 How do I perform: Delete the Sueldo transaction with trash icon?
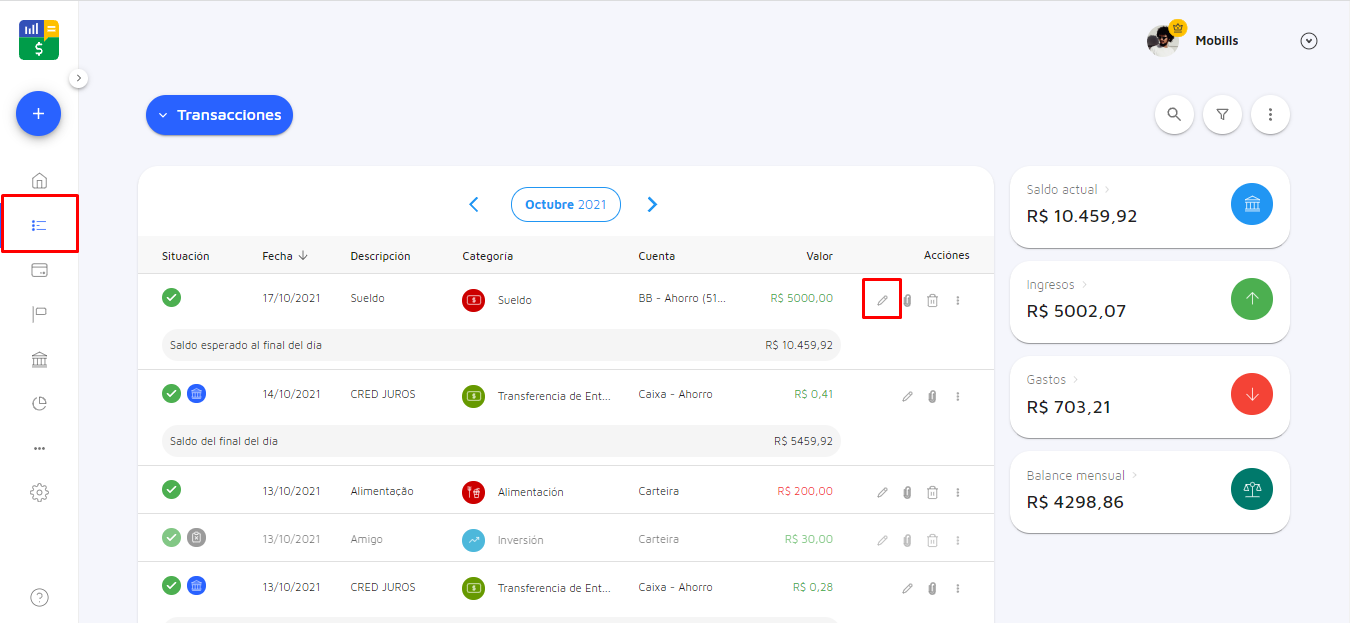click(x=932, y=300)
